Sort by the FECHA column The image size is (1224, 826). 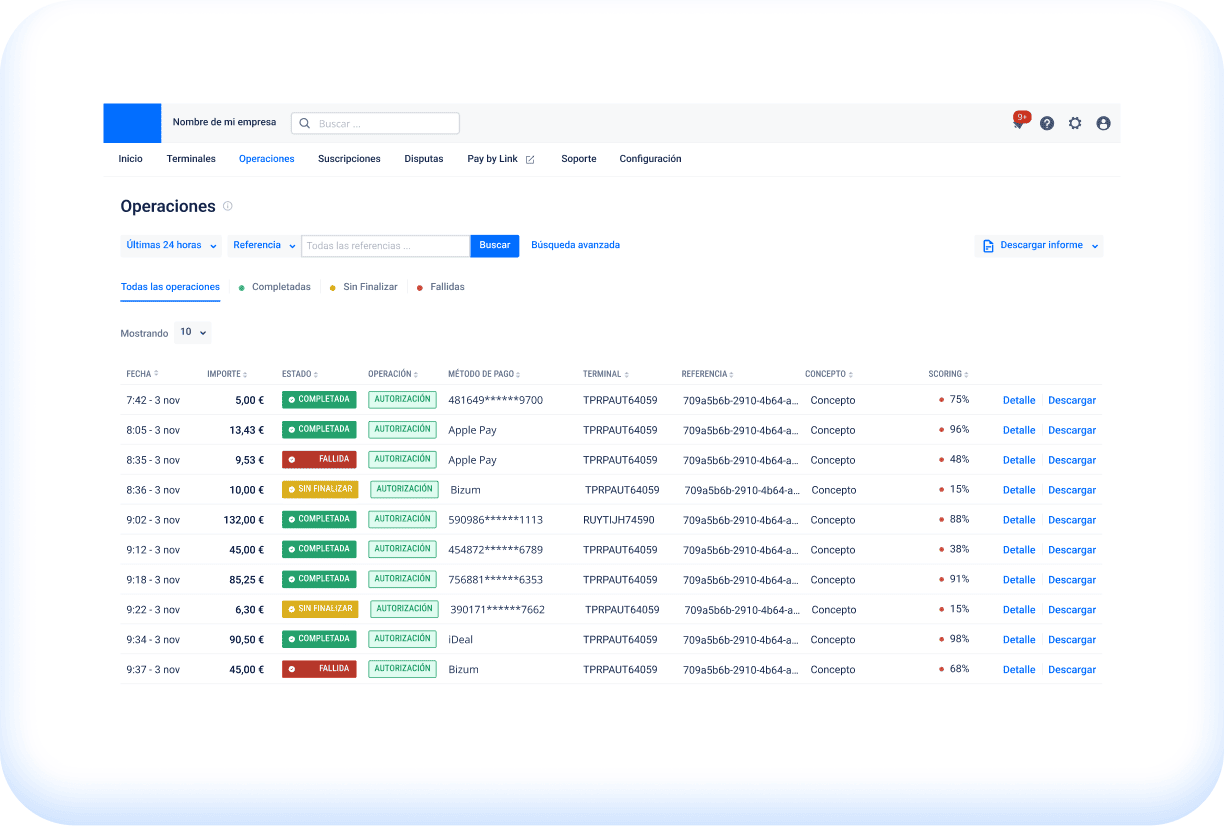[142, 374]
